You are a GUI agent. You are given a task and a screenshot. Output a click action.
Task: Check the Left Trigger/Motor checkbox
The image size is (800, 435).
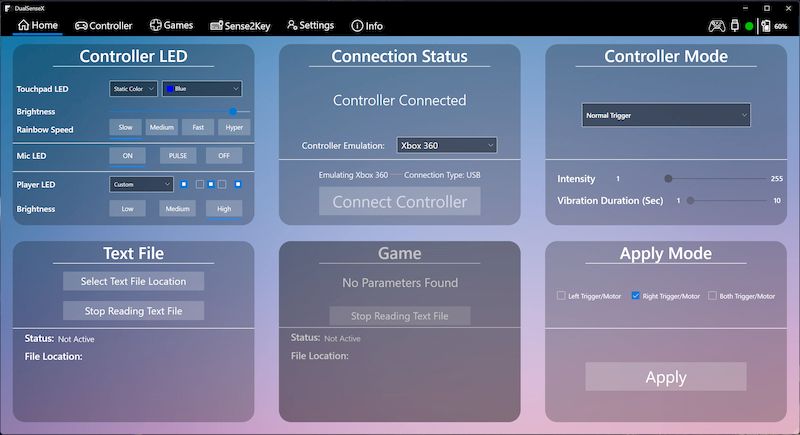pos(561,296)
